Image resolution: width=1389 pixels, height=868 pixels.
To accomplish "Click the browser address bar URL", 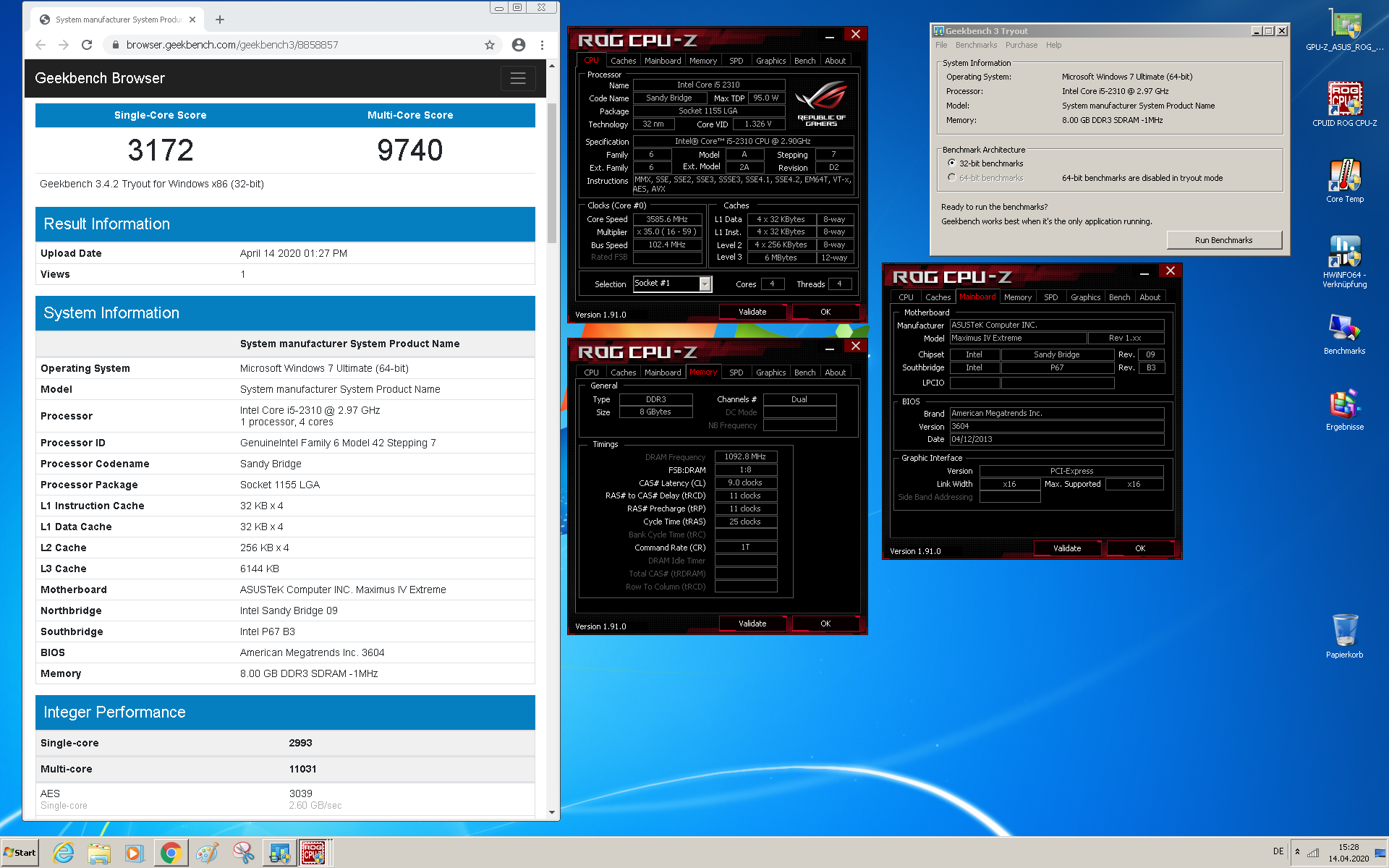I will [232, 45].
